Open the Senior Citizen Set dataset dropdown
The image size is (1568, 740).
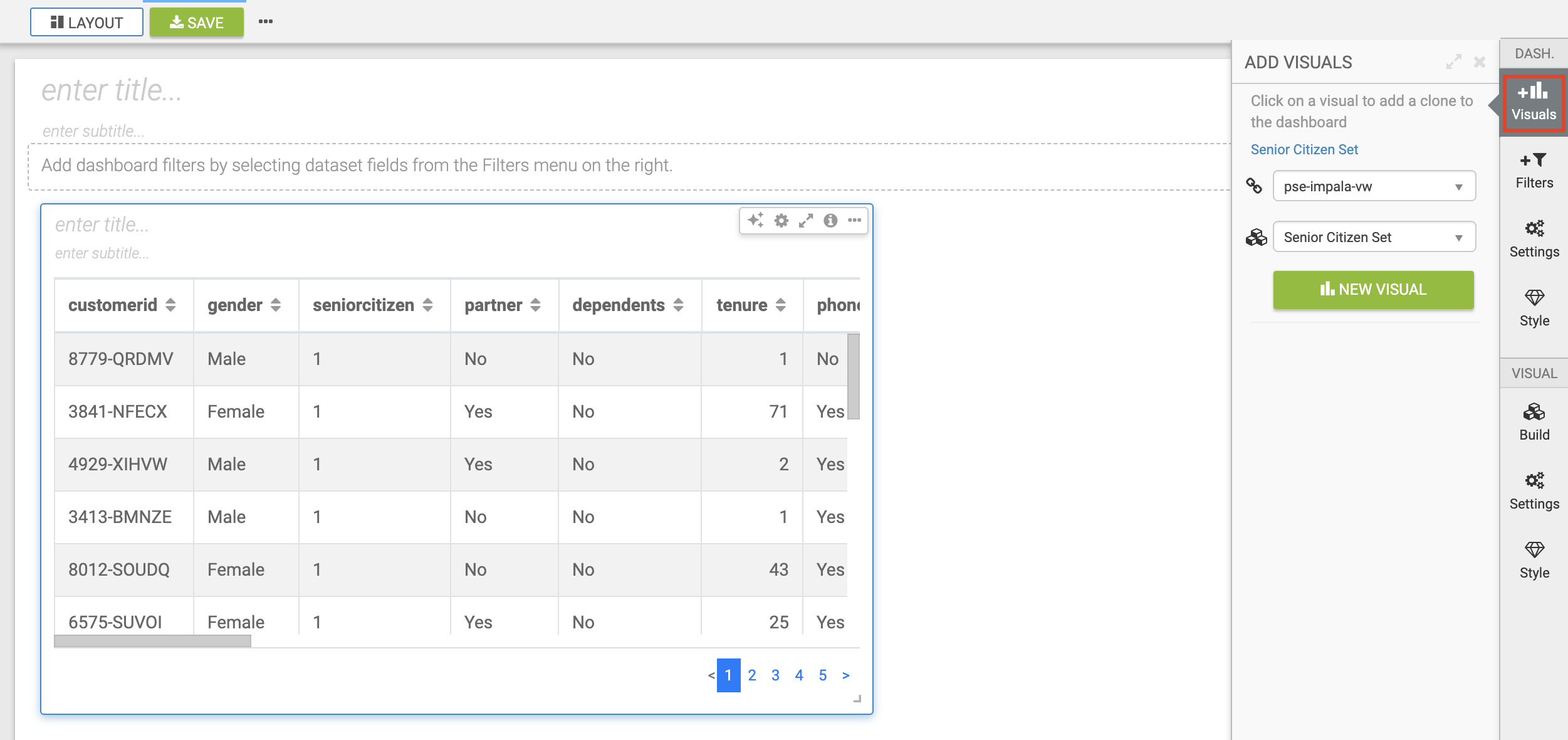[x=1374, y=237]
